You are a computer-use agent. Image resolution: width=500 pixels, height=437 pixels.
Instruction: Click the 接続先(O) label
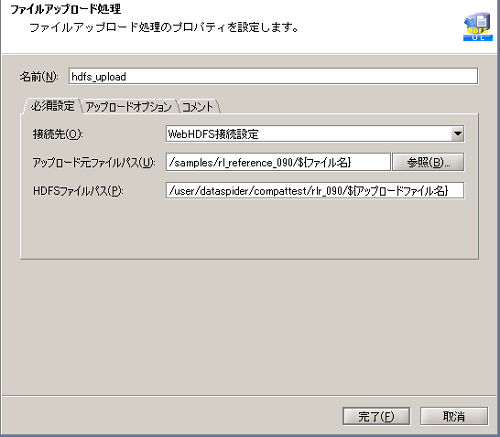[58, 134]
